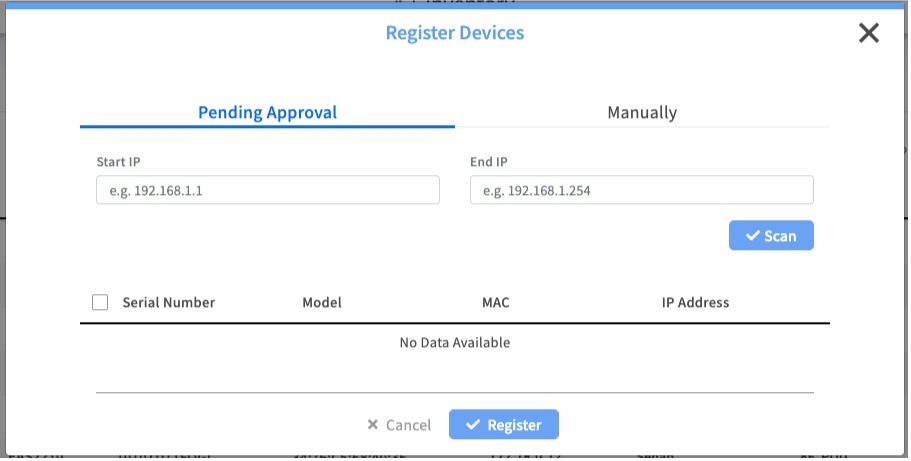Click the Start IP label
Screen dimensions: 911x461
(117, 161)
